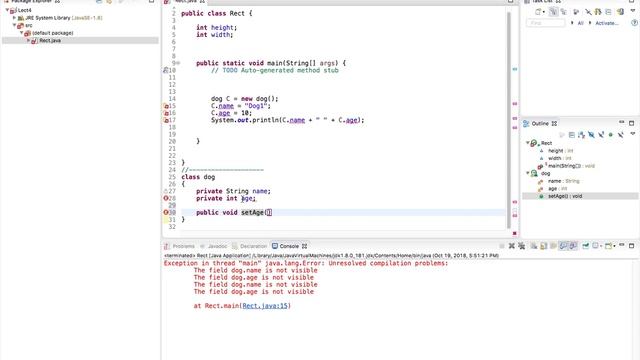
Task: Click the red overview ruler error square
Action: pos(514,233)
